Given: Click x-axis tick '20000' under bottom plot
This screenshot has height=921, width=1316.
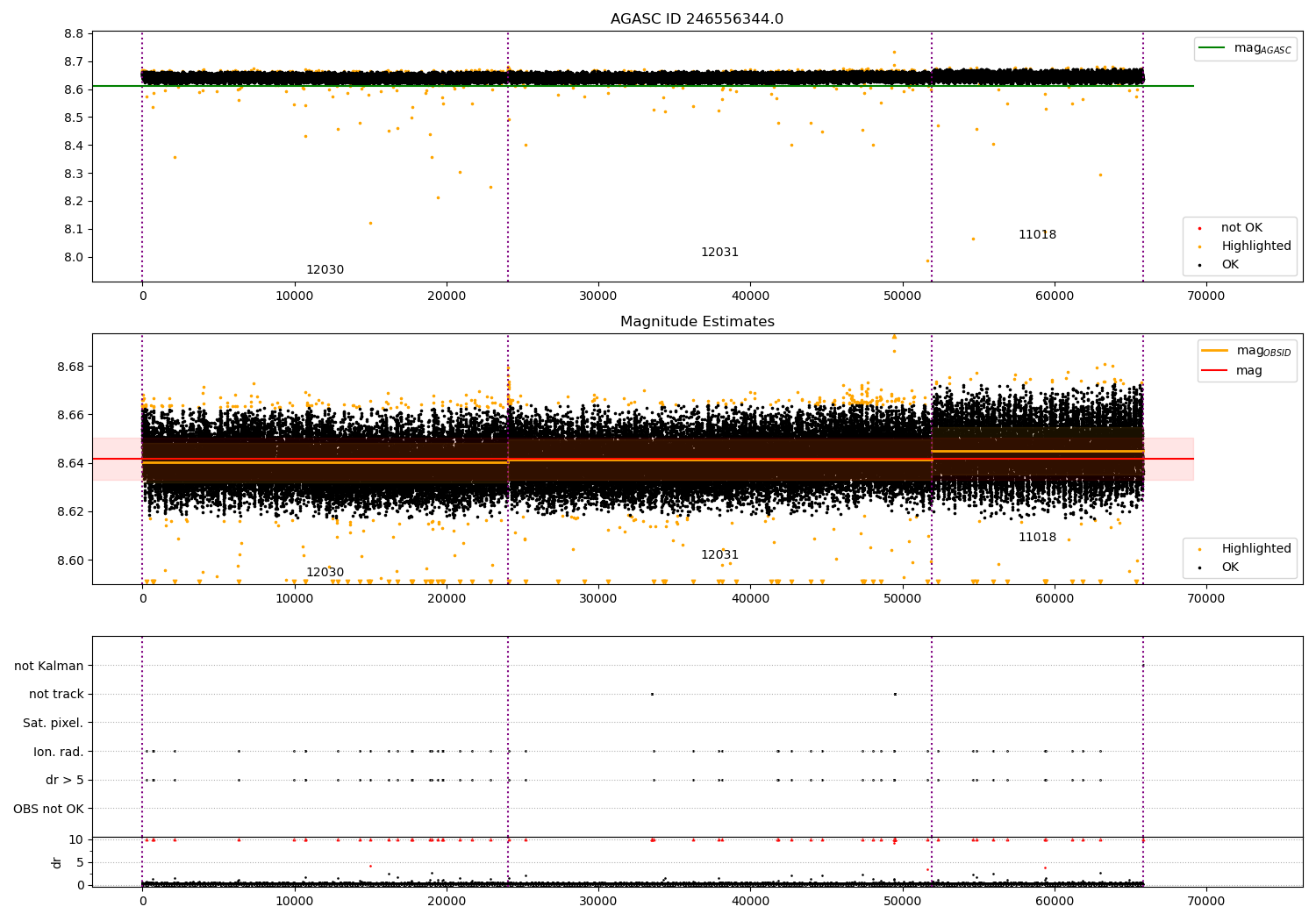Looking at the screenshot, I should pyautogui.click(x=446, y=903).
